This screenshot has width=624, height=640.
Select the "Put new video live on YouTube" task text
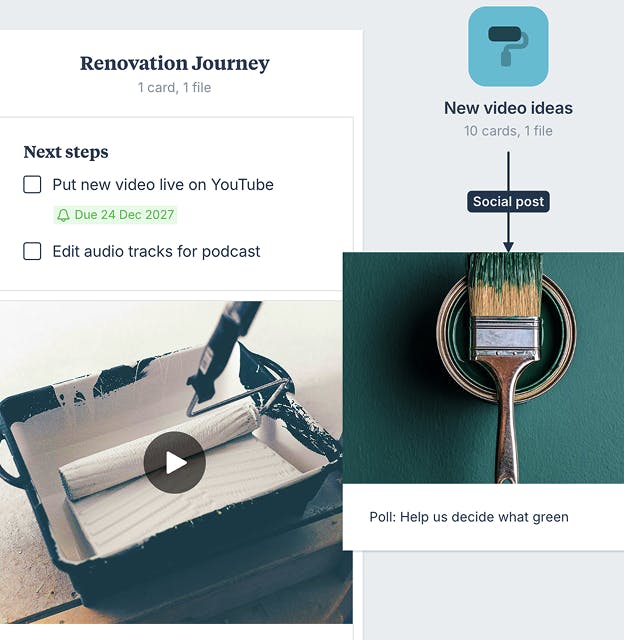point(163,184)
